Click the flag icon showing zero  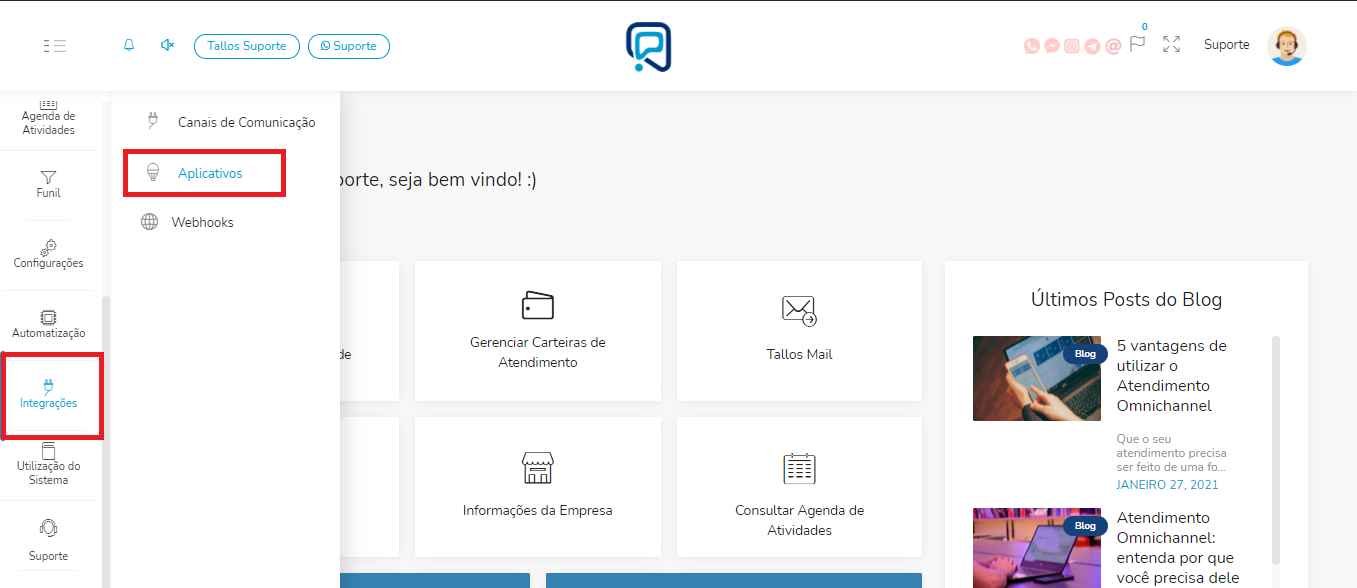click(1136, 45)
